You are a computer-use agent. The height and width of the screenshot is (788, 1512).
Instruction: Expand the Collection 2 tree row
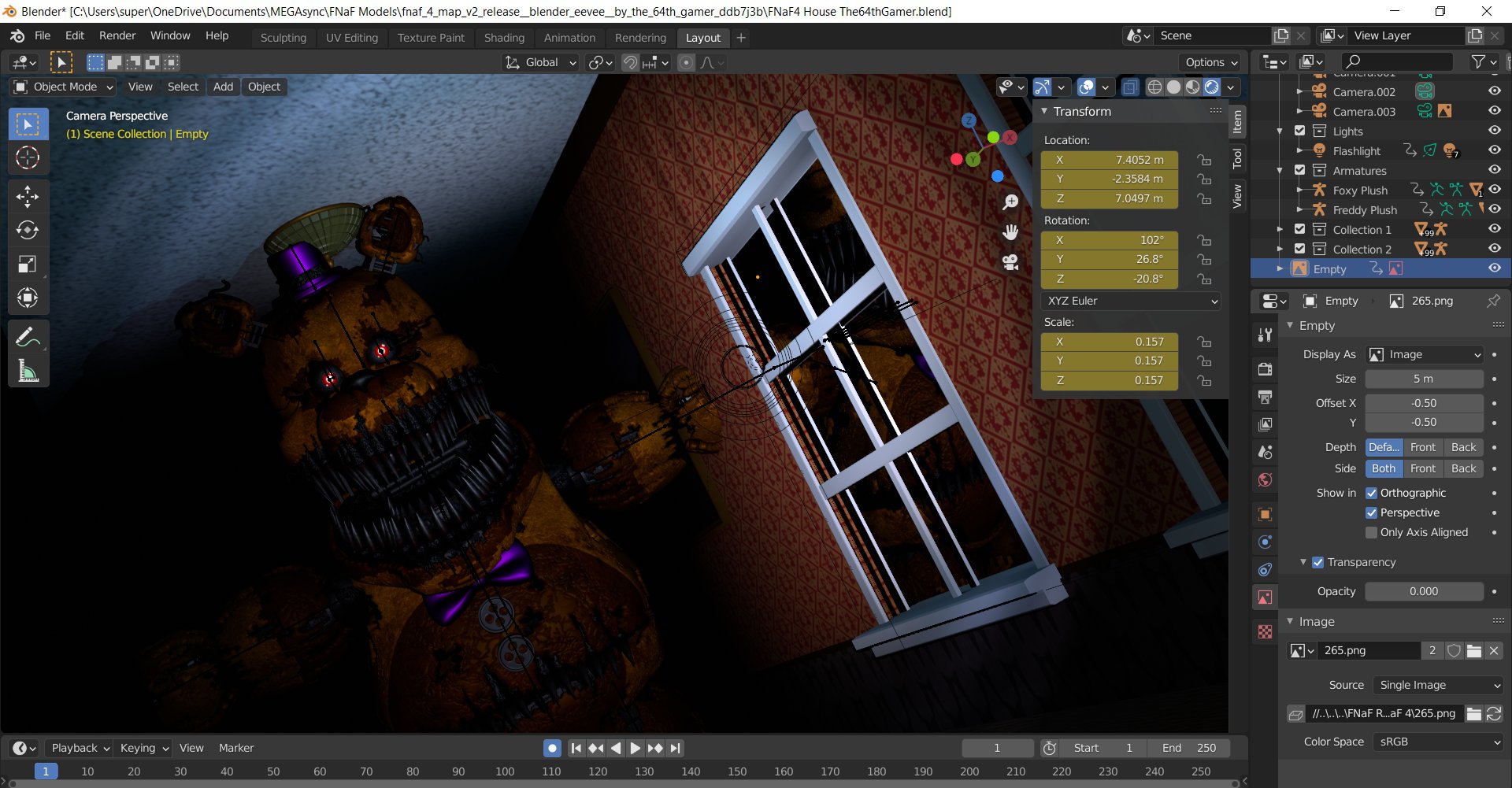pyautogui.click(x=1280, y=249)
